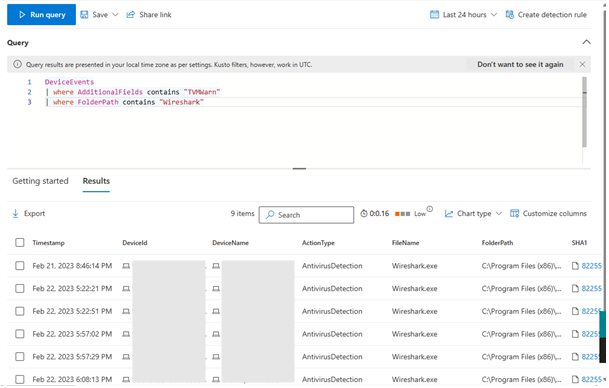Check the Feb 21, 2023 8:46:14 PM row checkbox
The width and height of the screenshot is (609, 388).
point(20,266)
